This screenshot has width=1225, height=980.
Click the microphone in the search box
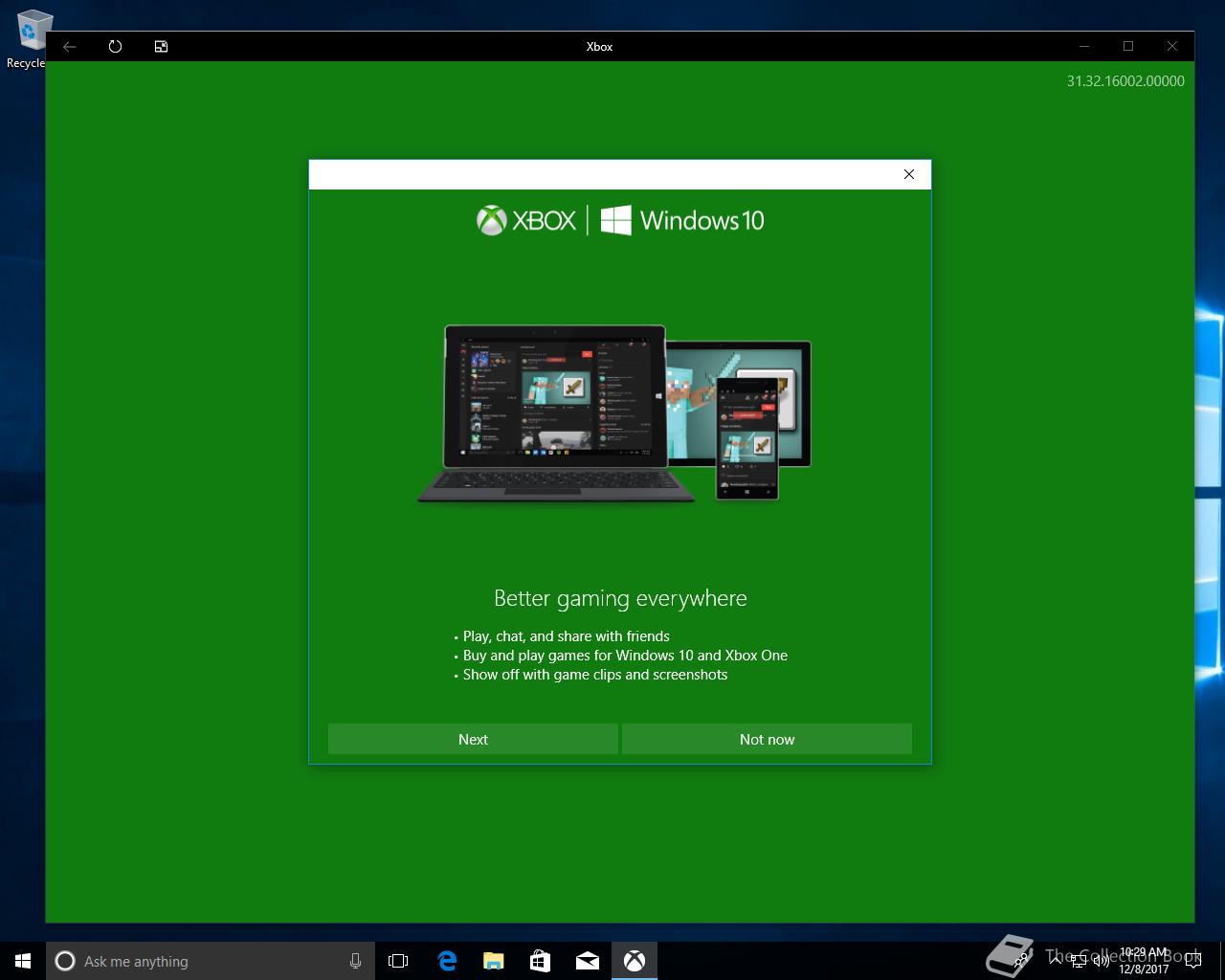355,961
